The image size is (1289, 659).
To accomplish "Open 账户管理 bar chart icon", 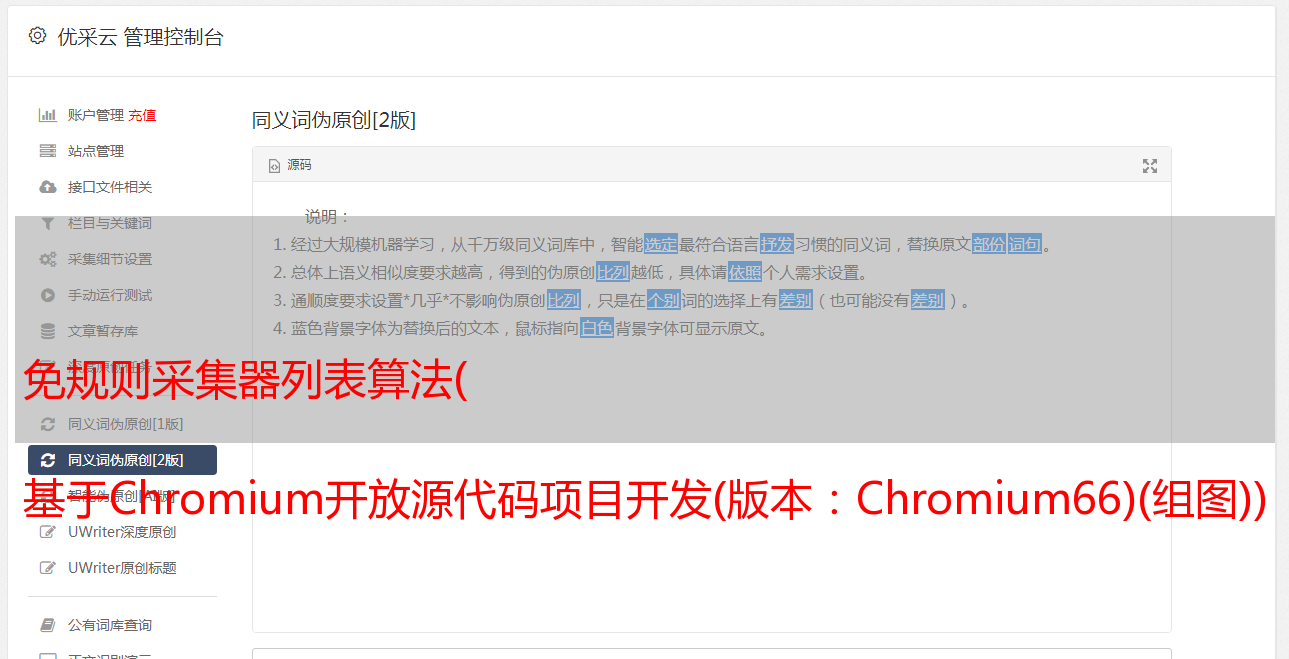I will pos(48,115).
